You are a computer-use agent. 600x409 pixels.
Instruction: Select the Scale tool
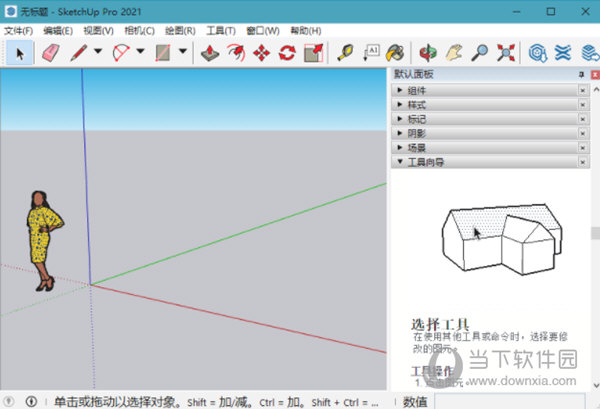[x=313, y=53]
